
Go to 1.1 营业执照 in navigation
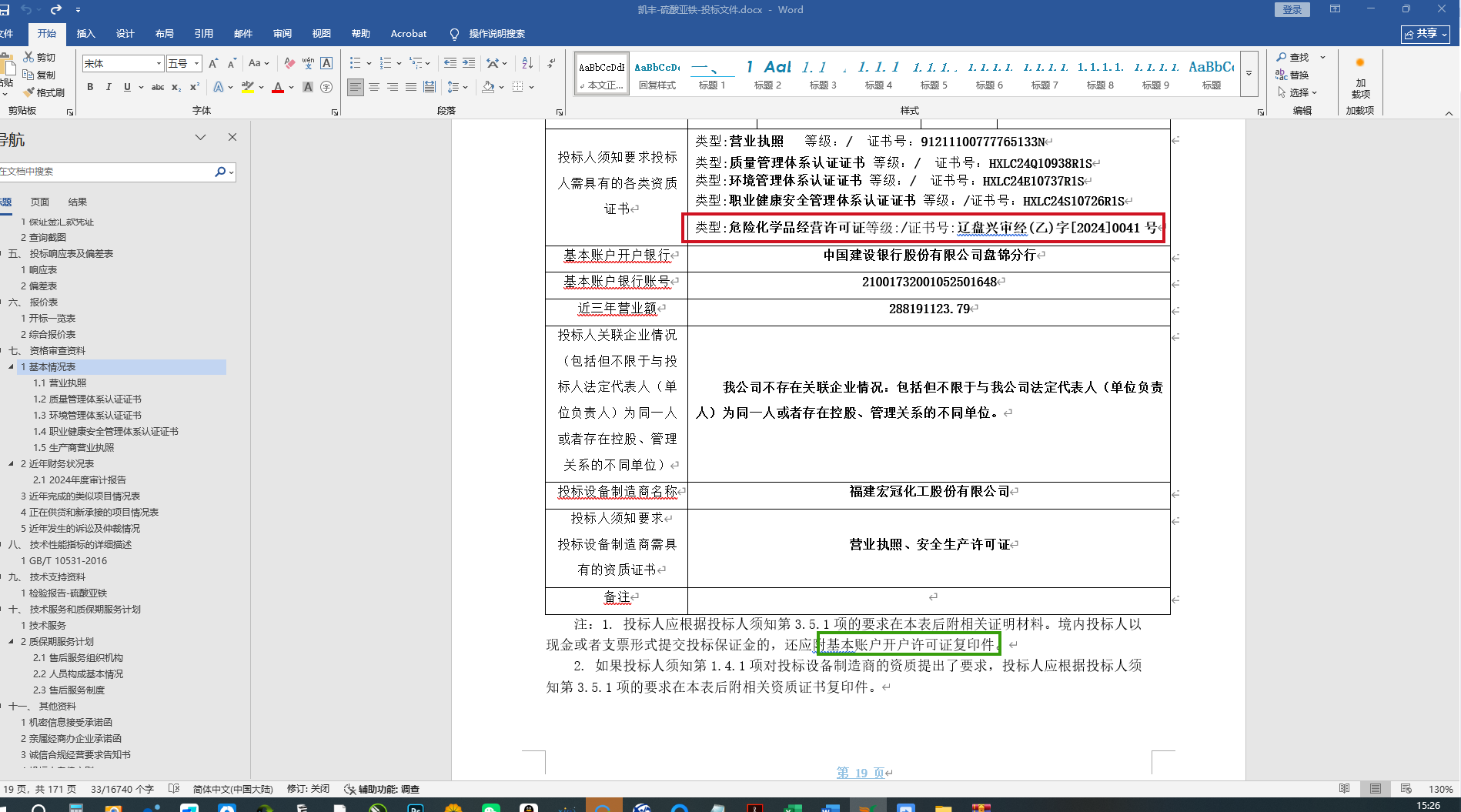(60, 383)
